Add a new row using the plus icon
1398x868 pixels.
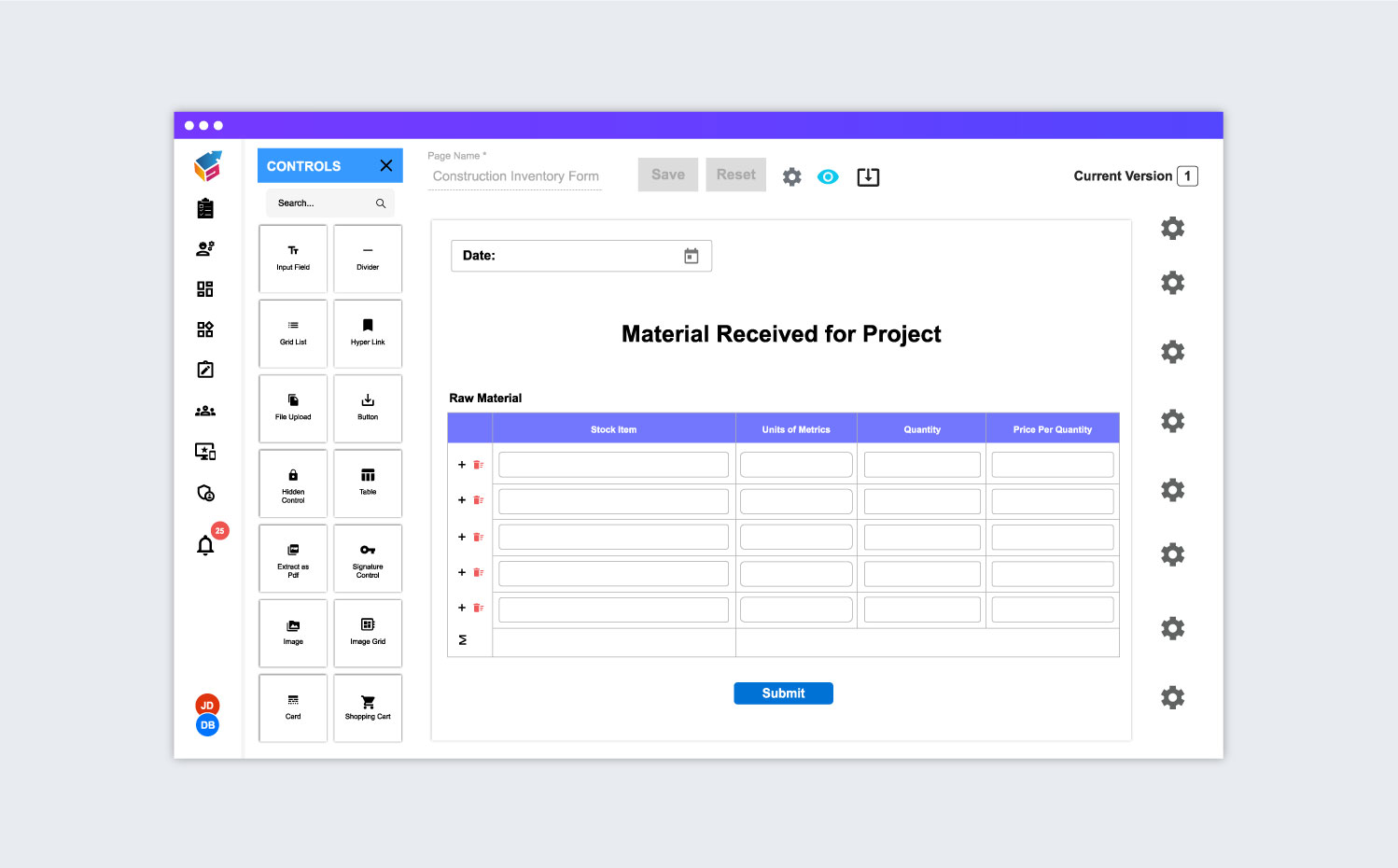461,463
